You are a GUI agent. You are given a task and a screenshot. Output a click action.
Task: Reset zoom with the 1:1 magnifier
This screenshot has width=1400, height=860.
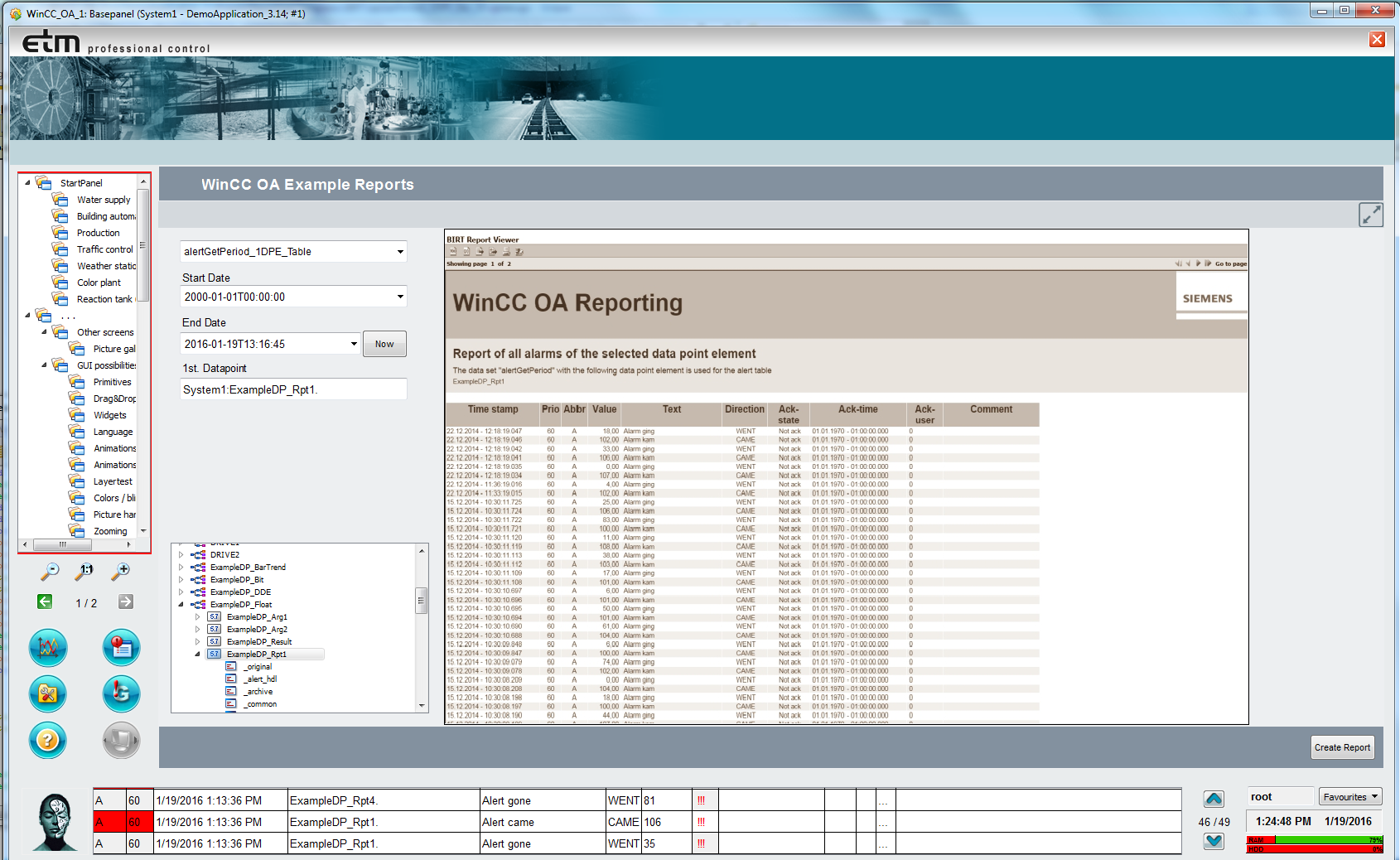pyautogui.click(x=84, y=571)
